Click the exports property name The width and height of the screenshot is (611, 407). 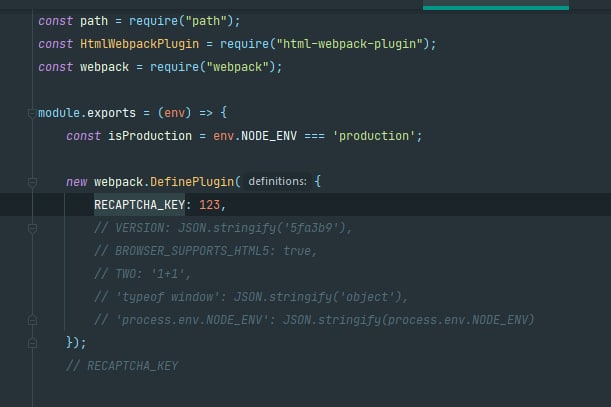point(111,113)
